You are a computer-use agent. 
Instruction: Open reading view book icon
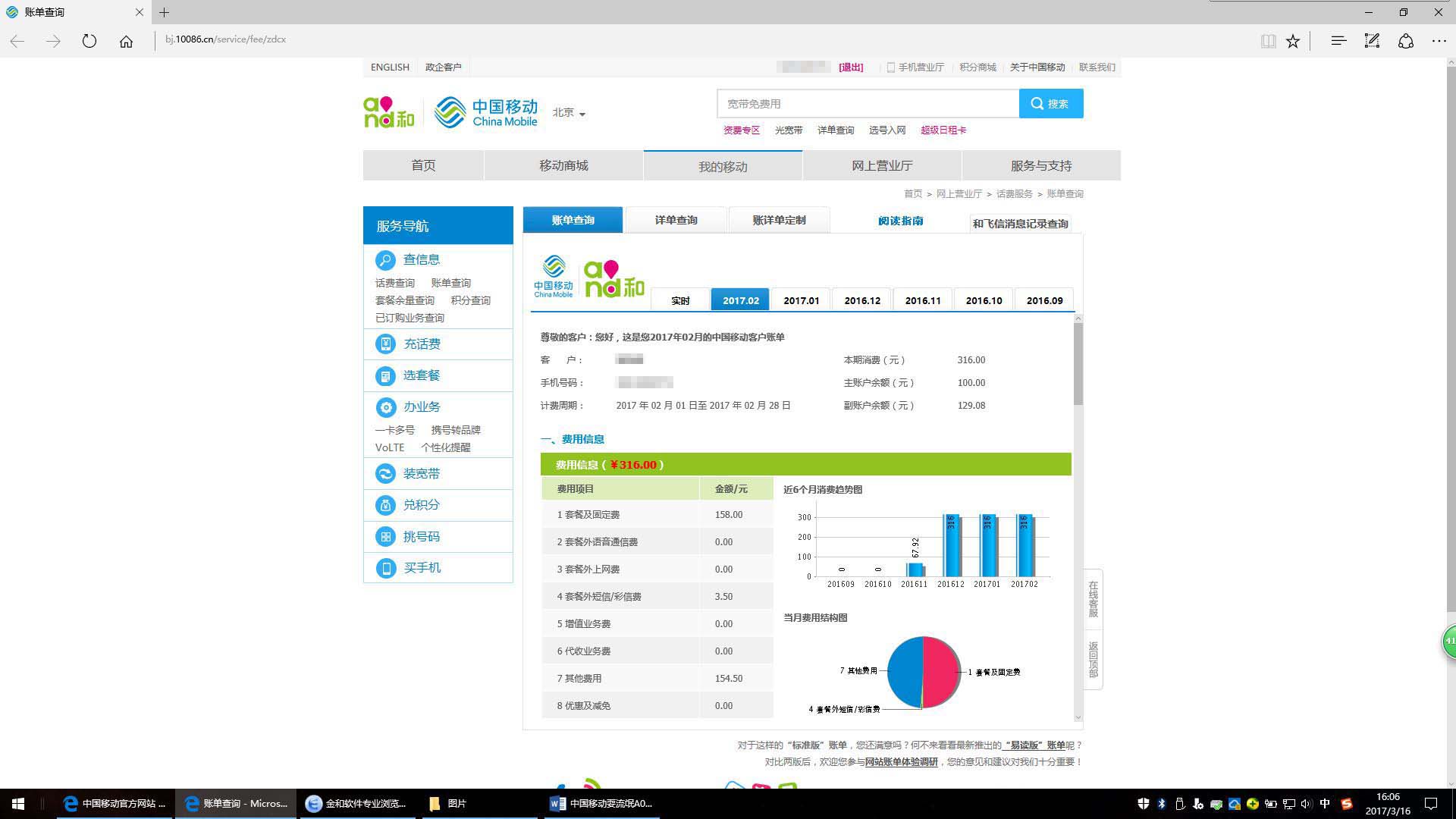pos(1267,41)
